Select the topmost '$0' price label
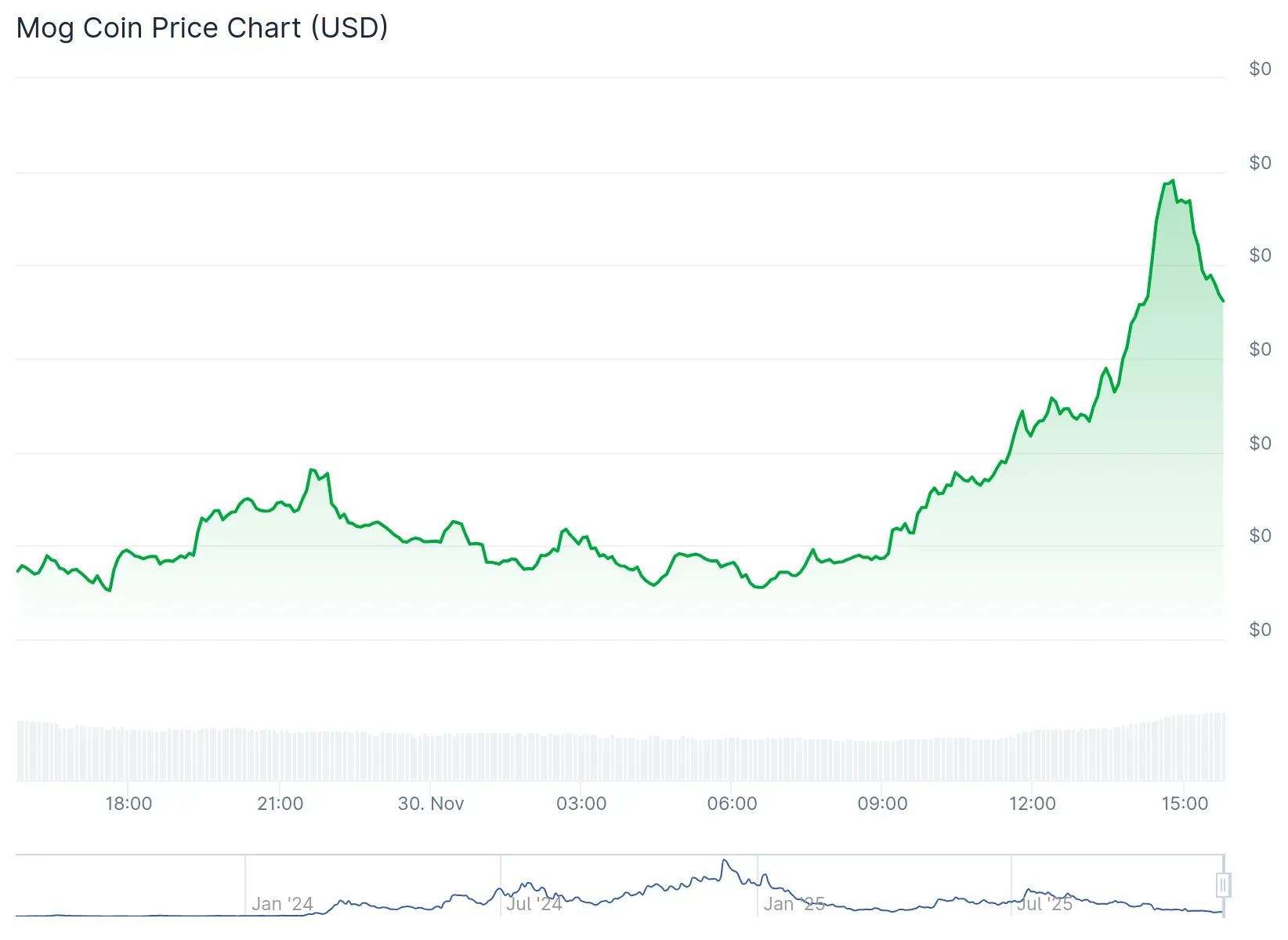1288x940 pixels. (x=1261, y=69)
